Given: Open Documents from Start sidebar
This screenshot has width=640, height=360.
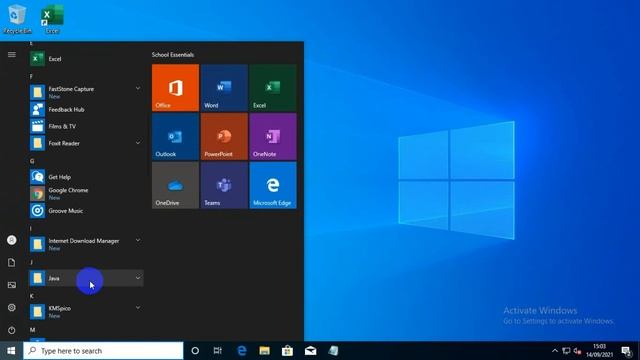Looking at the screenshot, I should click(12, 262).
